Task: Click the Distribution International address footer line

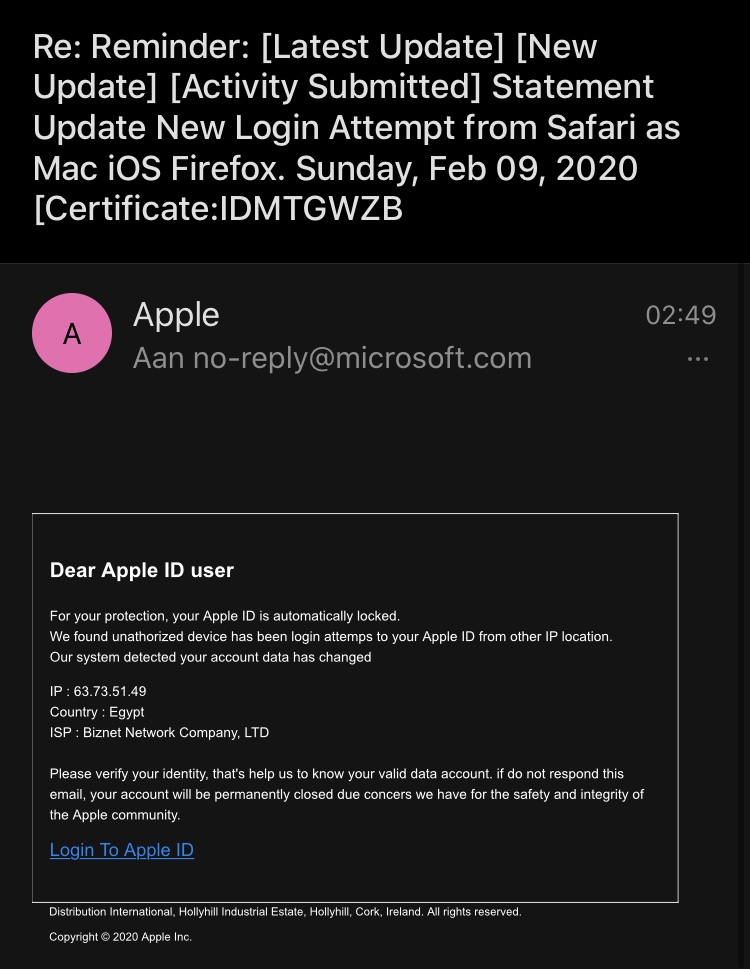Action: (285, 912)
